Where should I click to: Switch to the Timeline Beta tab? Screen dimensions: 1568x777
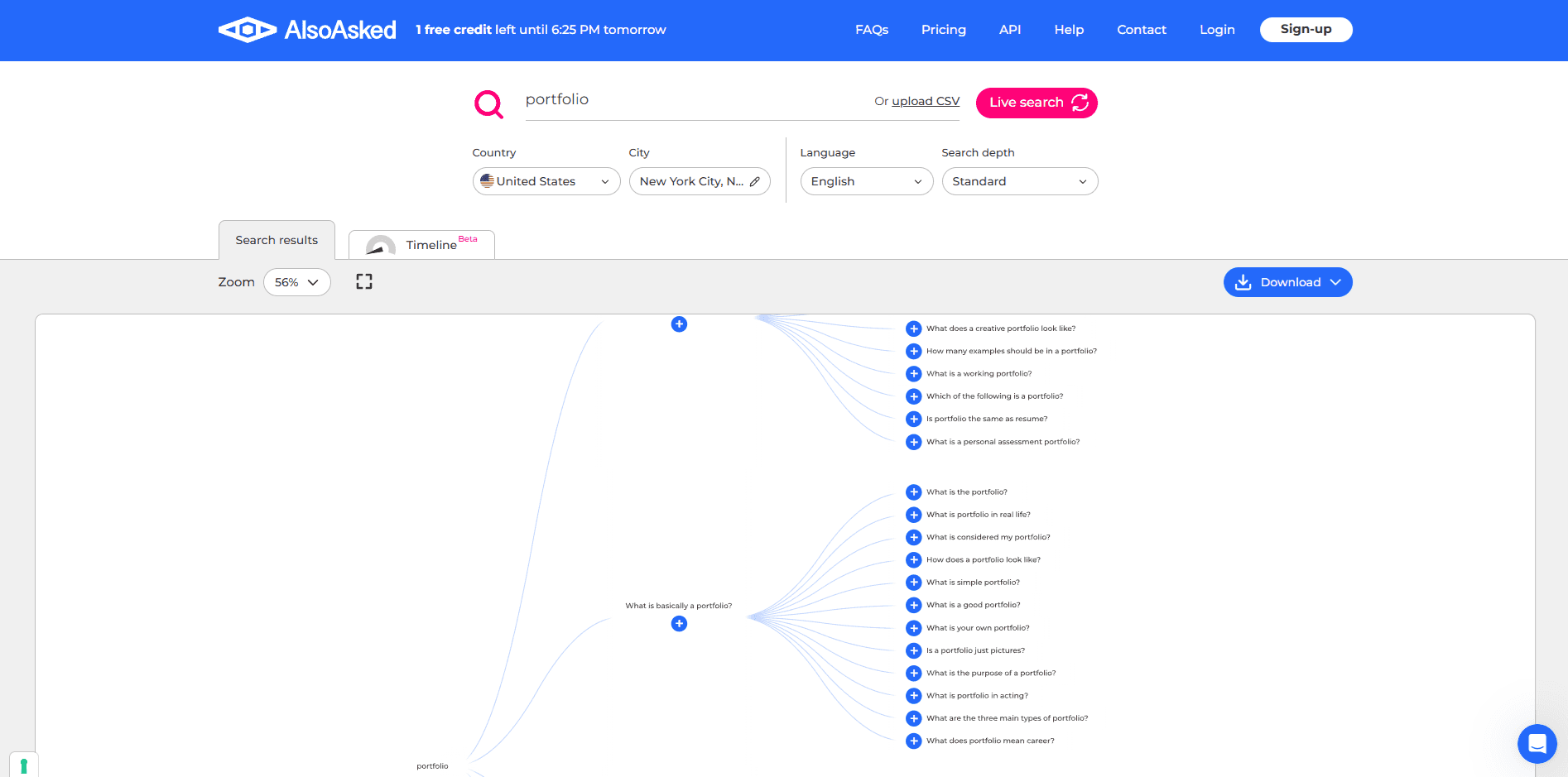(421, 245)
